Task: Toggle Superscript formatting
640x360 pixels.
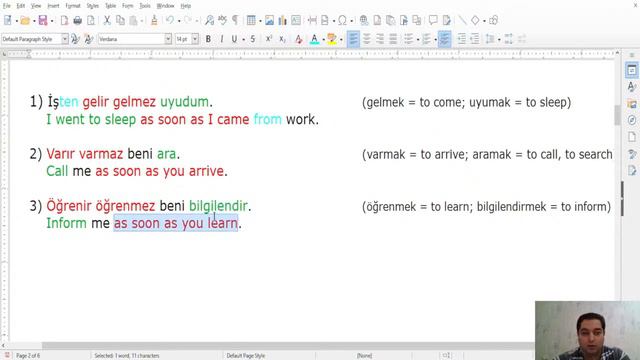Action: 269,39
